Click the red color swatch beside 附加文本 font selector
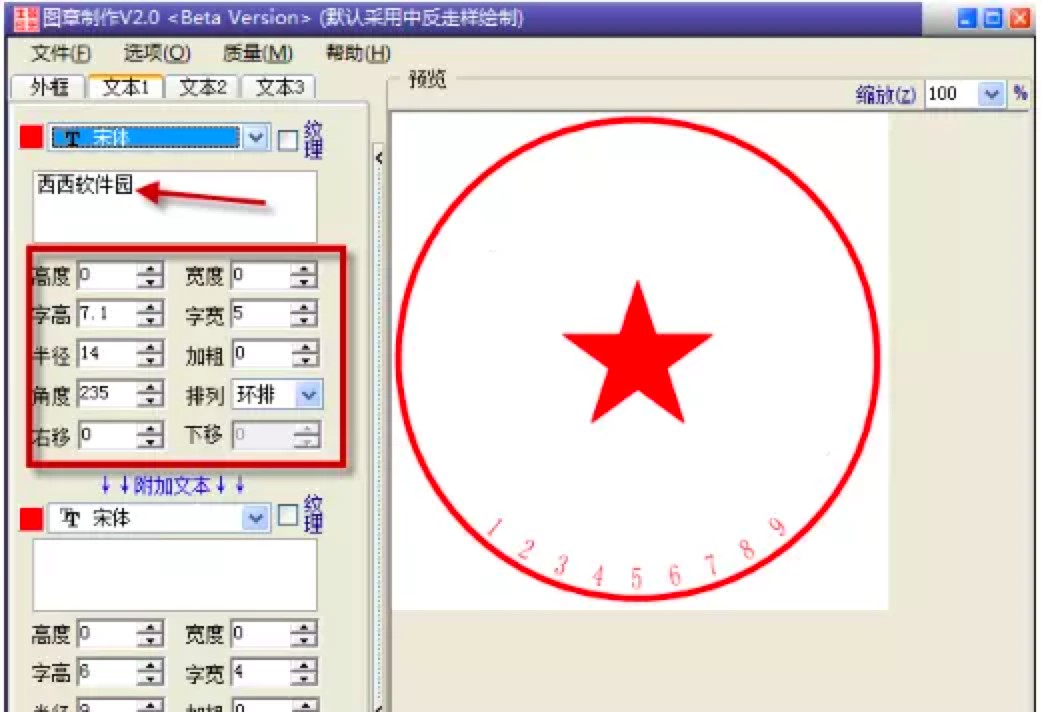 (x=31, y=519)
